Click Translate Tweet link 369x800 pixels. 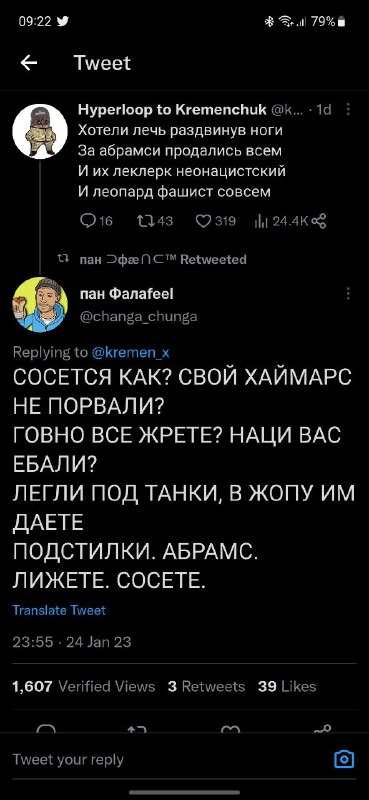[x=59, y=610]
